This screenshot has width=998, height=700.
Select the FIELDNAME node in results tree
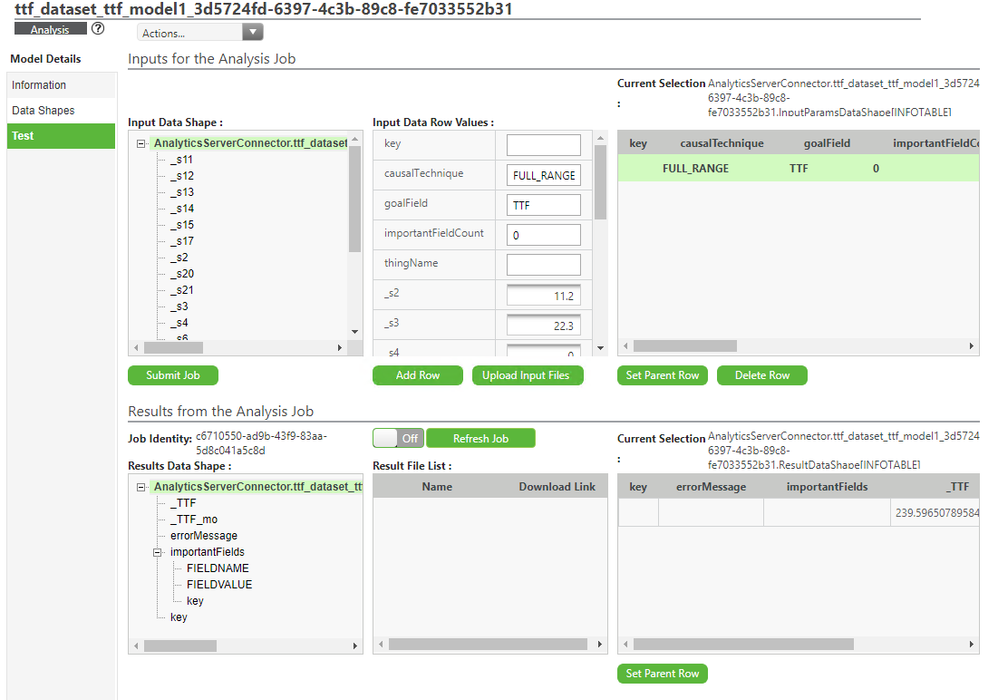[x=217, y=568]
